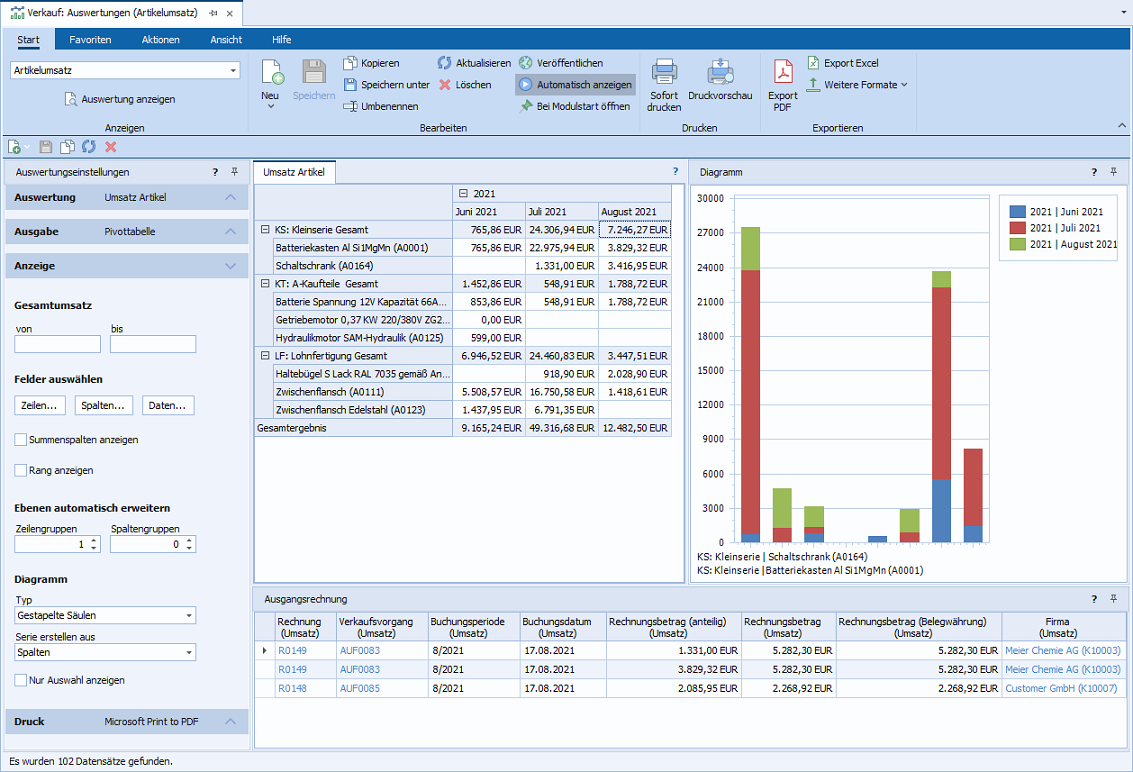Switch to the Favoriten ribbon tab
This screenshot has width=1133, height=772.
(x=90, y=40)
